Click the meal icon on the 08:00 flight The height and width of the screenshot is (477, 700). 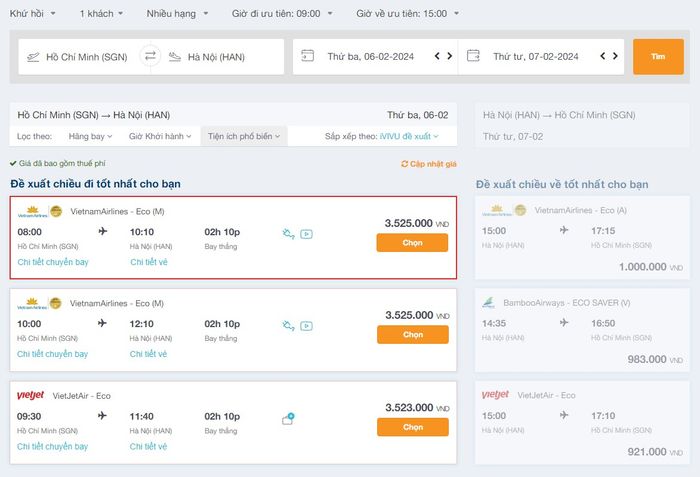click(x=288, y=234)
